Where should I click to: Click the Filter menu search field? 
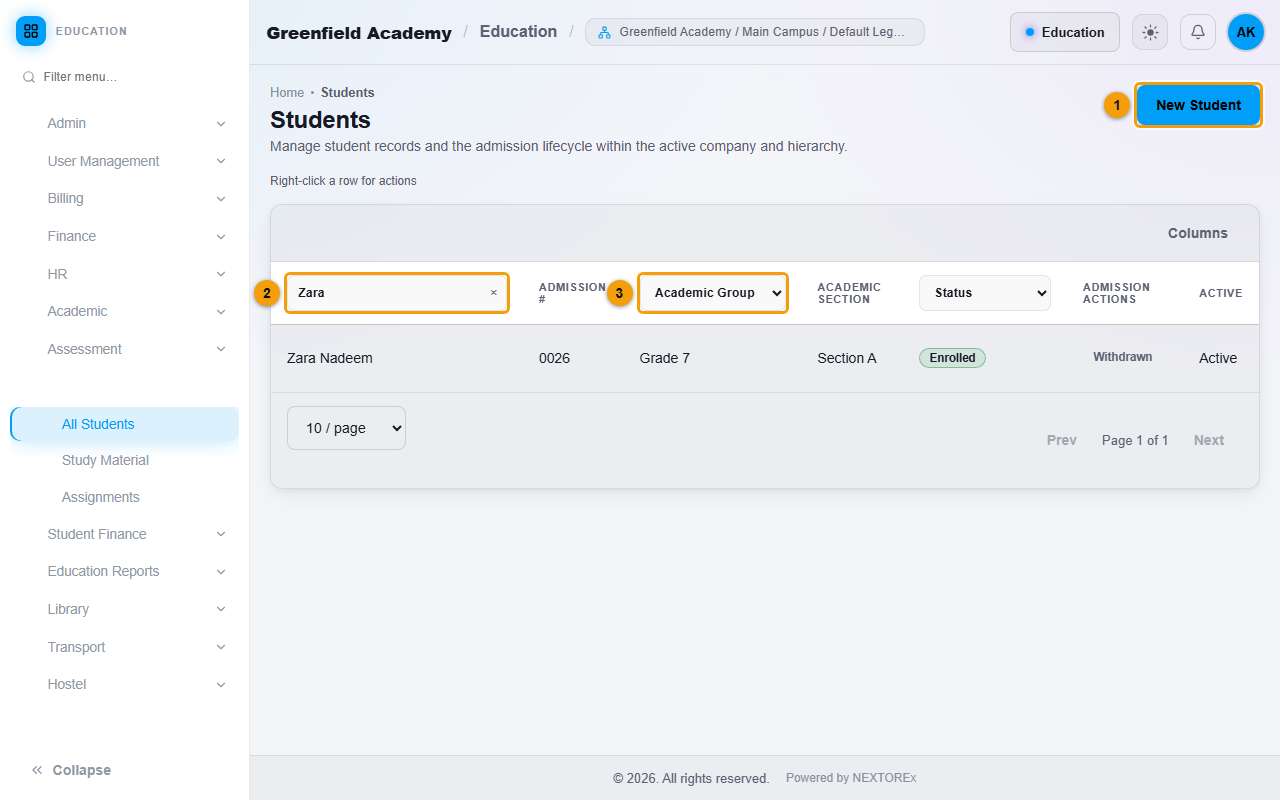[x=125, y=77]
